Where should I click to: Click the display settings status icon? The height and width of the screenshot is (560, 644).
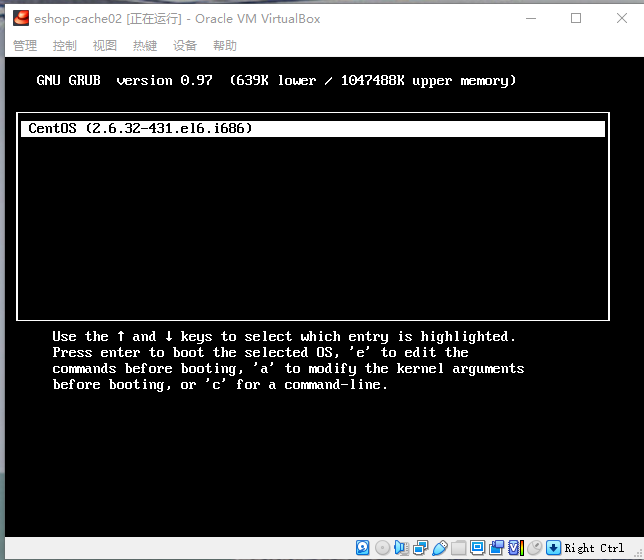[477, 548]
